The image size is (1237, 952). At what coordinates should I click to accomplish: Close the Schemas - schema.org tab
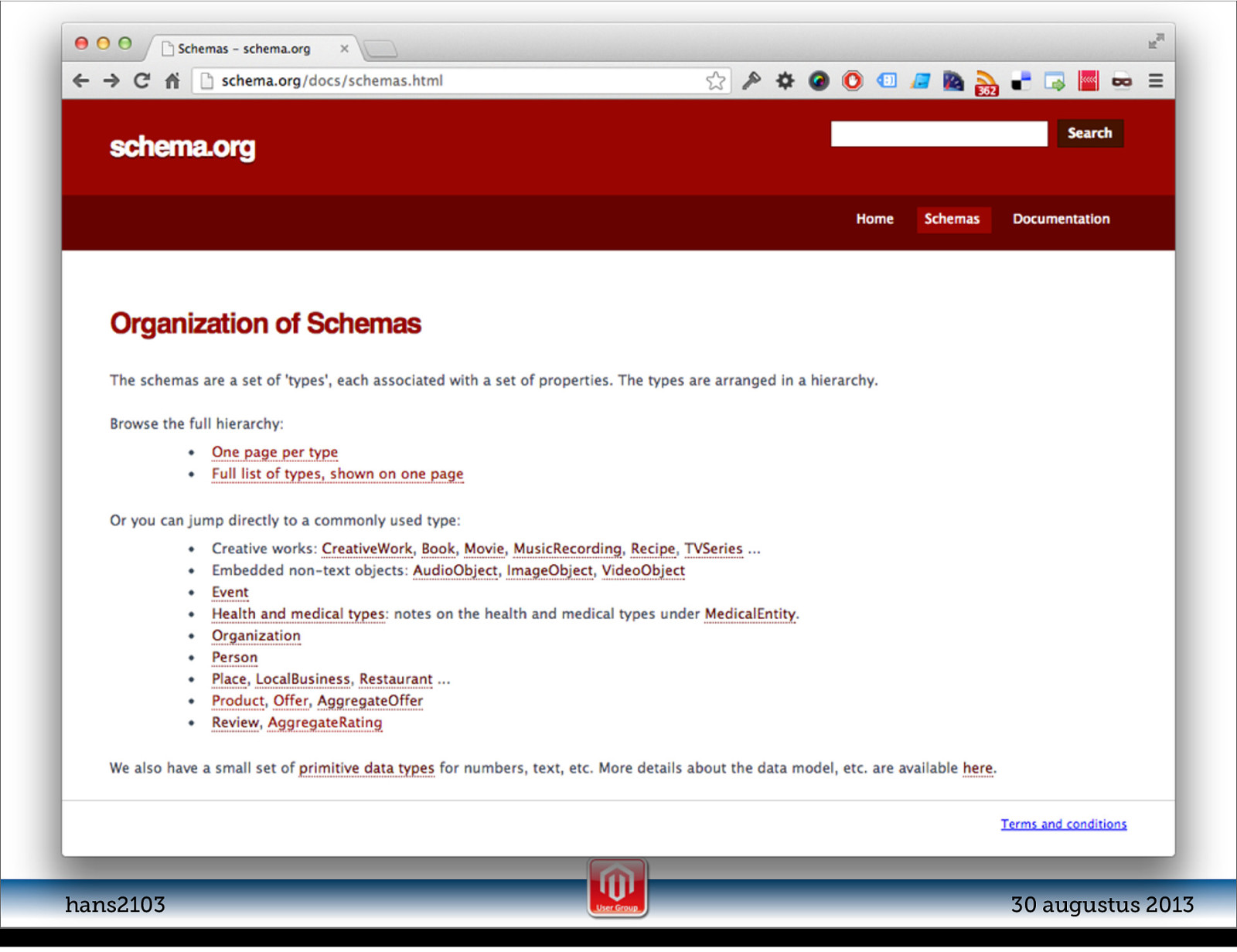(345, 49)
